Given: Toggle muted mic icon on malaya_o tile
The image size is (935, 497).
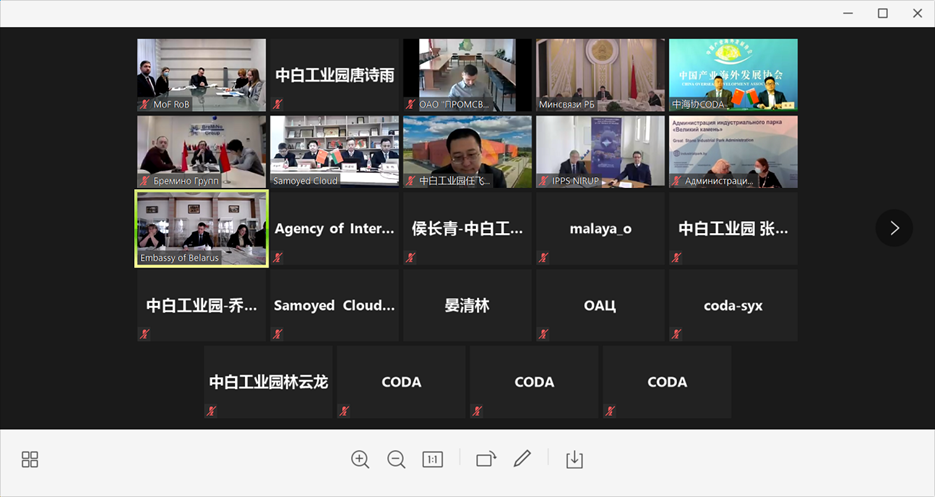Looking at the screenshot, I should [x=544, y=258].
